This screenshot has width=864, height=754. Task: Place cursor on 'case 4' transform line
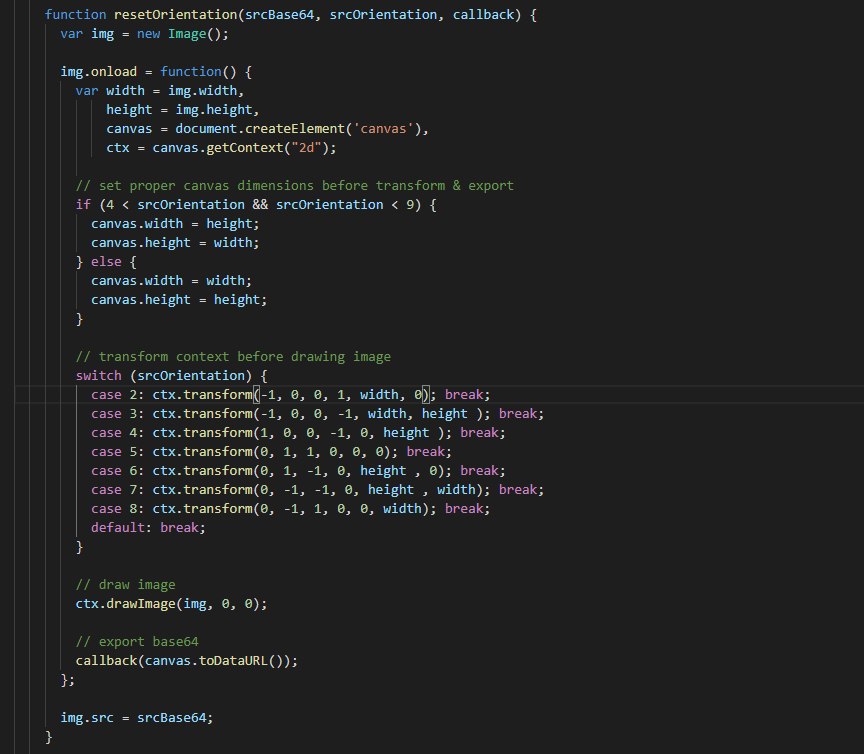(298, 433)
